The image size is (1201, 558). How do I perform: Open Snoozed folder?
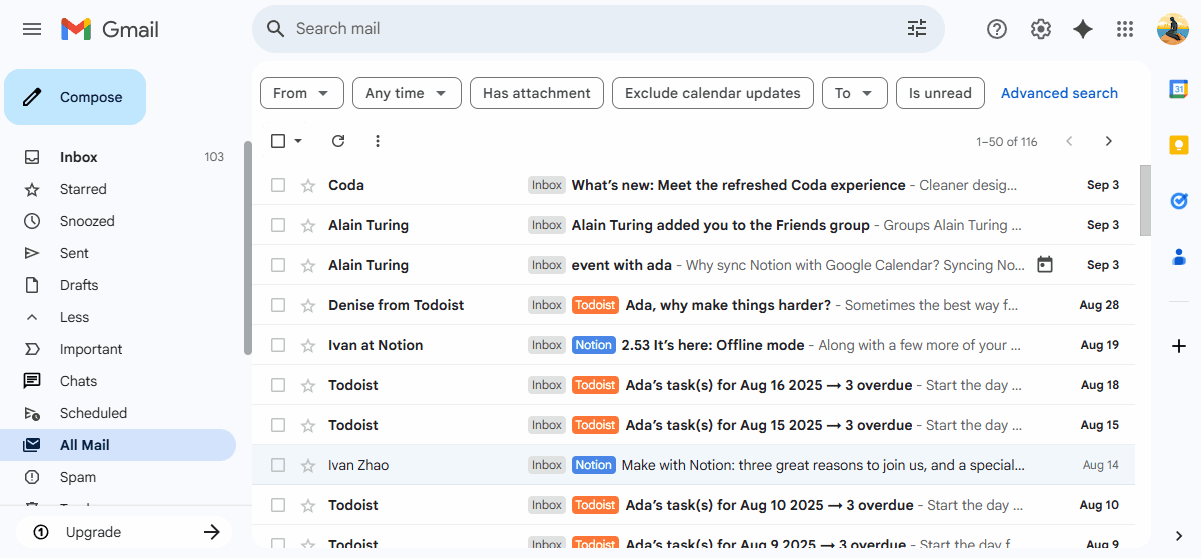point(120,221)
